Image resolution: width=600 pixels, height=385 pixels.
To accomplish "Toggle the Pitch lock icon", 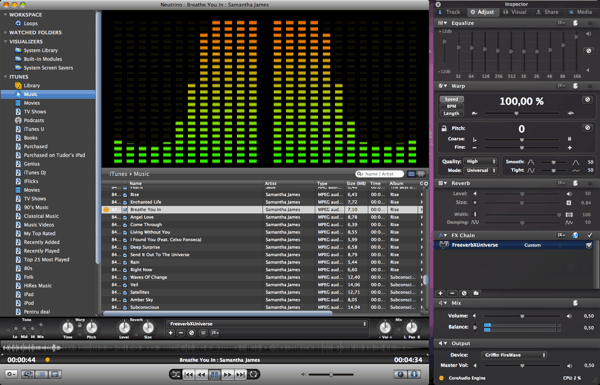I will (x=444, y=128).
